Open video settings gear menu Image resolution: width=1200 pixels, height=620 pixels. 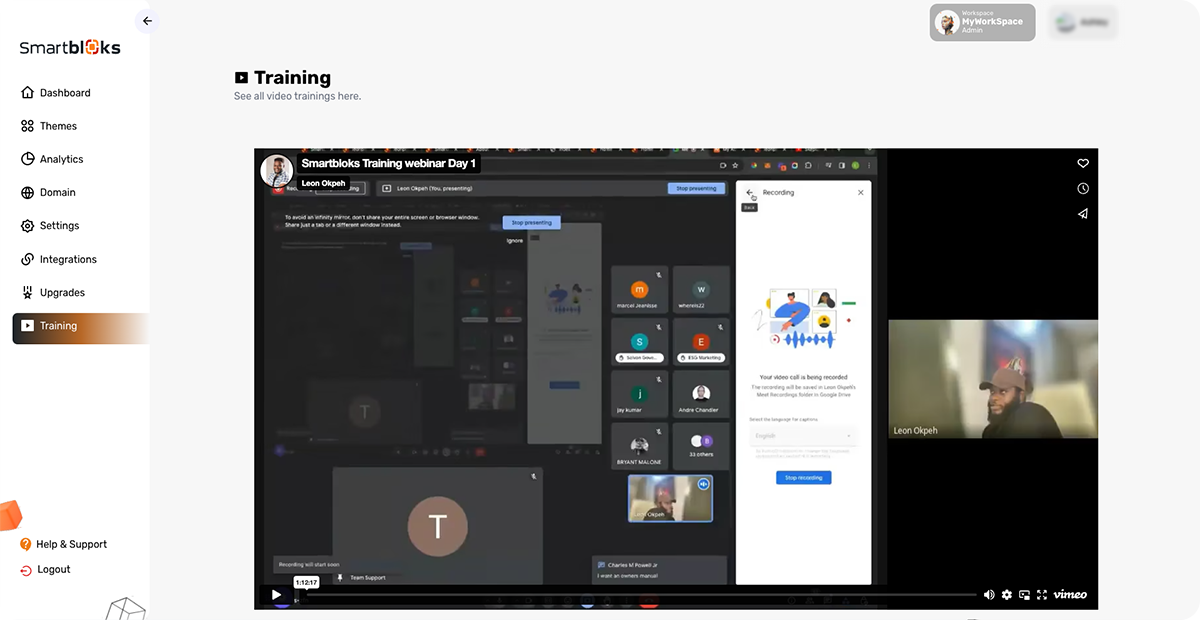[x=1007, y=594]
